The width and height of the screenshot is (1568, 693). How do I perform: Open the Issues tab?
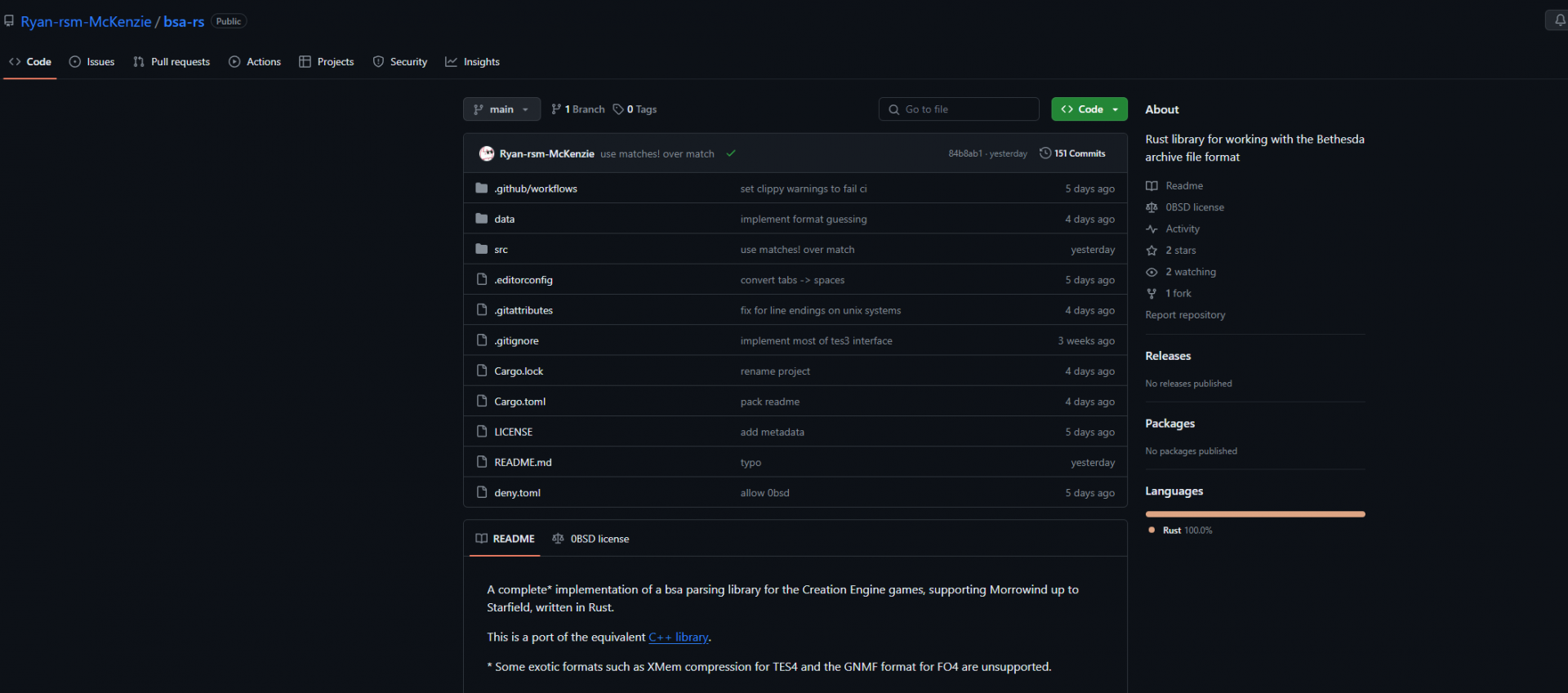92,62
